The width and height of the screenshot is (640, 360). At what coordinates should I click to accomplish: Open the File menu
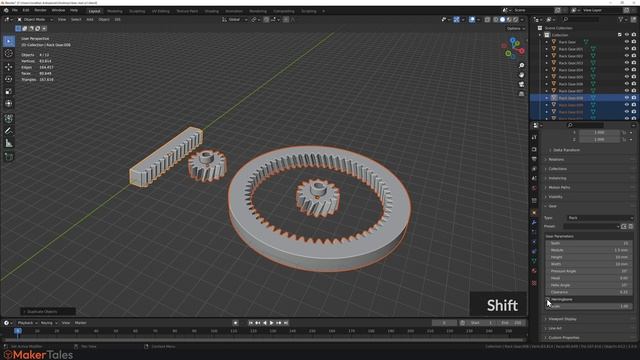pyautogui.click(x=15, y=10)
